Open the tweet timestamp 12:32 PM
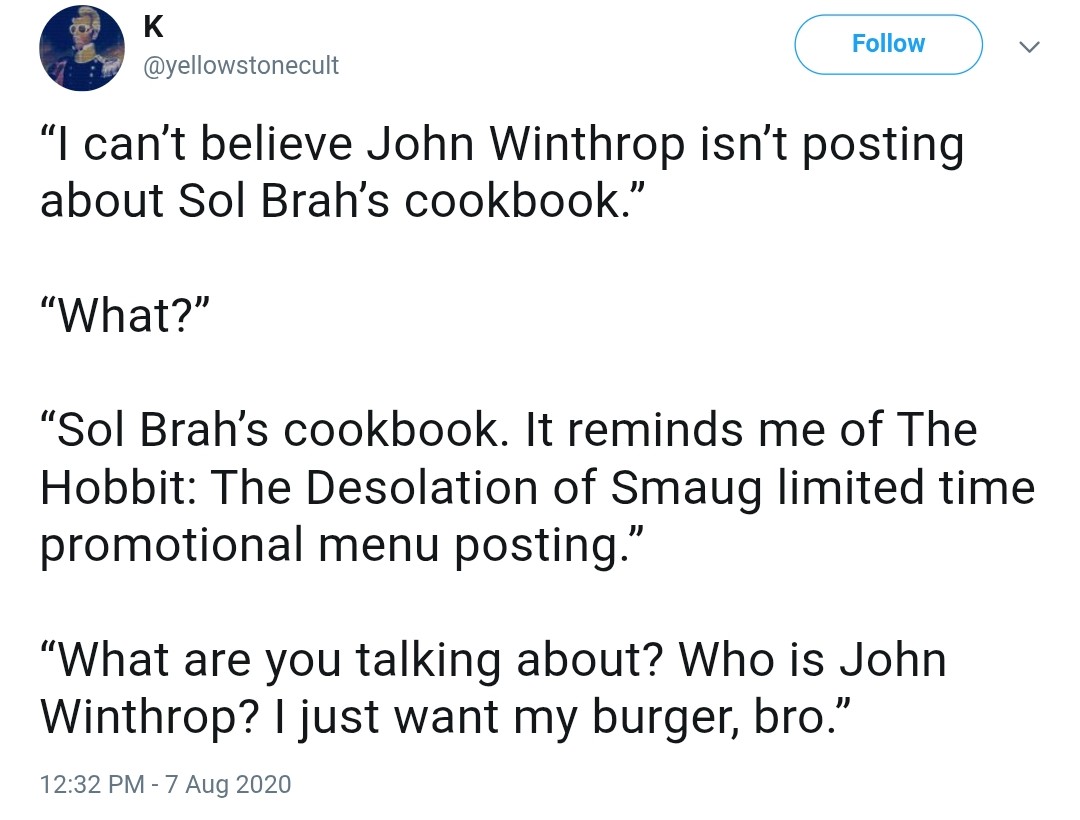The width and height of the screenshot is (1080, 820). [92, 784]
